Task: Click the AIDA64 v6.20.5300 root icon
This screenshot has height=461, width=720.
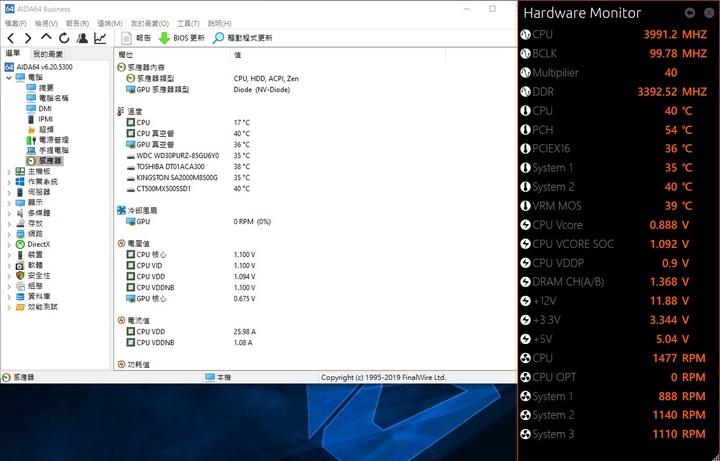Action: click(x=9, y=67)
